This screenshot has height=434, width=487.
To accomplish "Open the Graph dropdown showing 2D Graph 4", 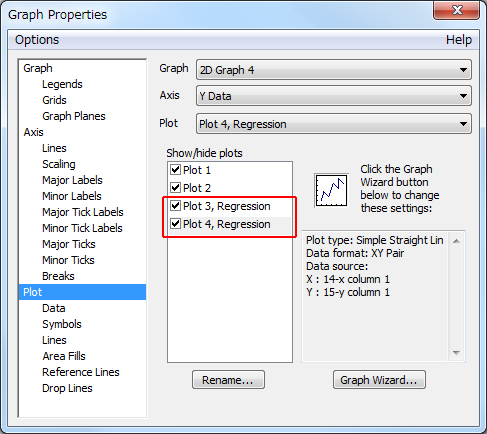I will coord(334,70).
